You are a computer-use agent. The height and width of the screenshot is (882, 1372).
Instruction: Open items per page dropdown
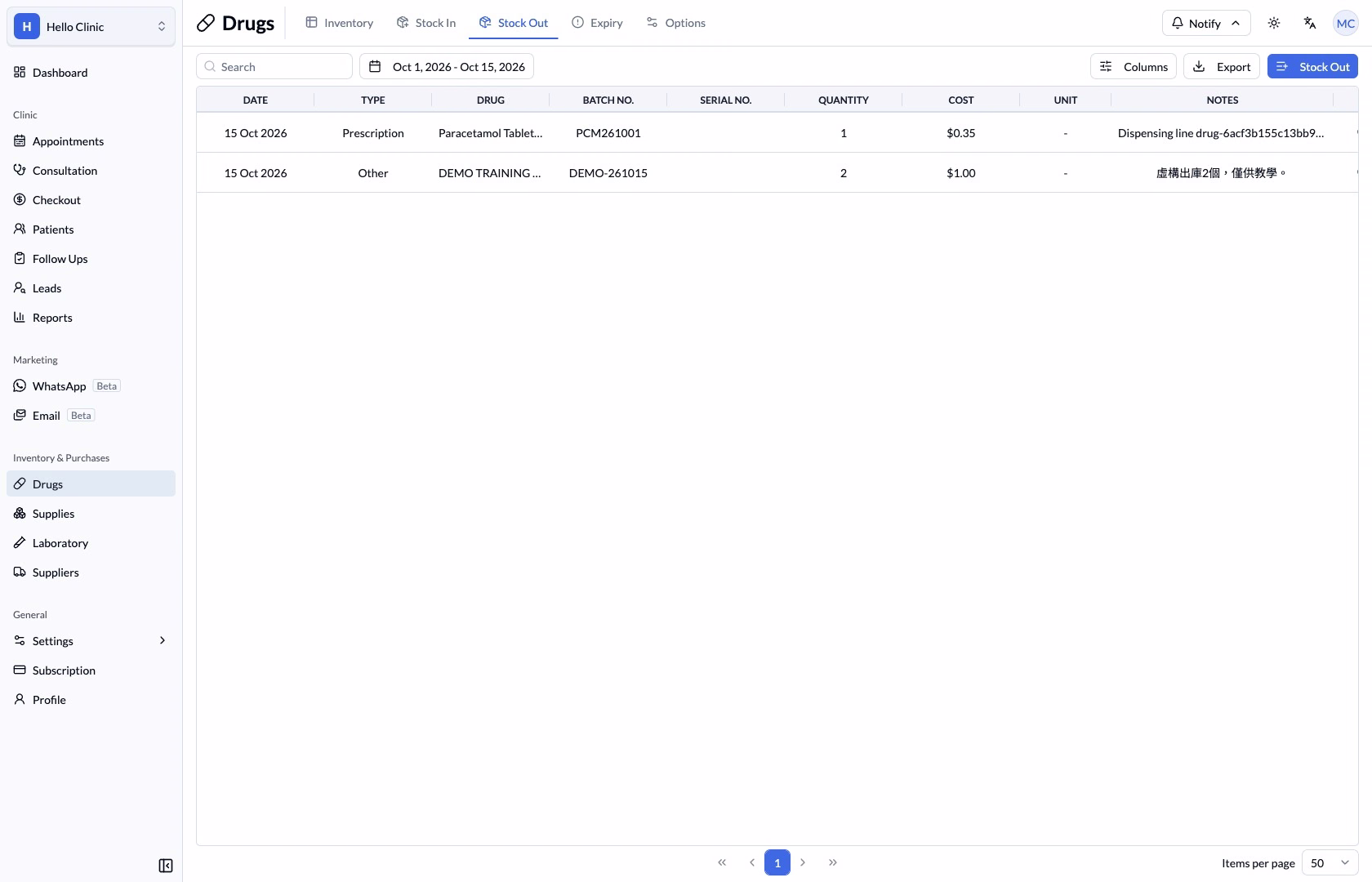[x=1330, y=863]
